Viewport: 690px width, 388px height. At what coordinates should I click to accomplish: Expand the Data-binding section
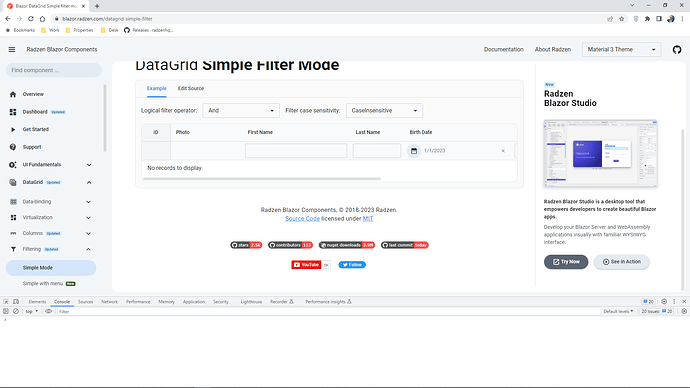pos(88,202)
